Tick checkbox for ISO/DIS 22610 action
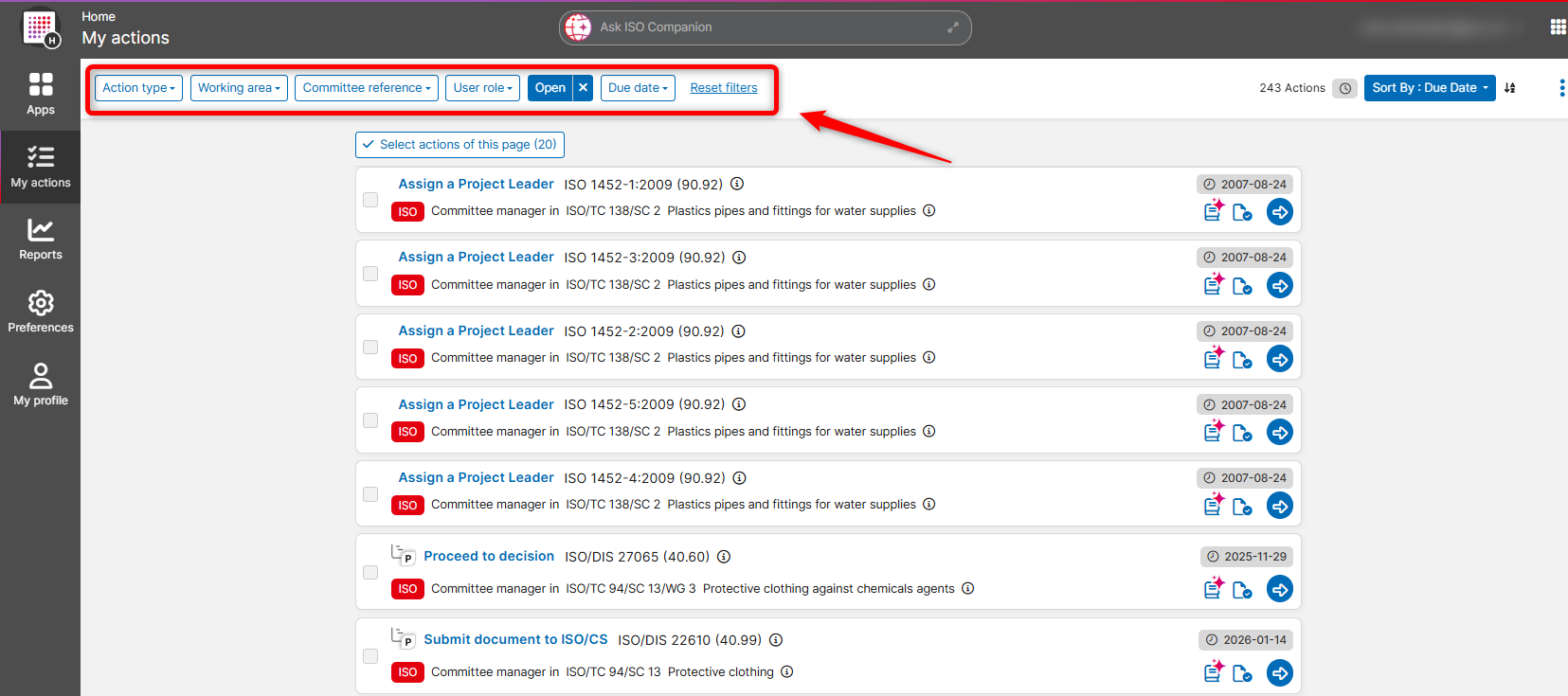The image size is (1568, 696). (370, 656)
